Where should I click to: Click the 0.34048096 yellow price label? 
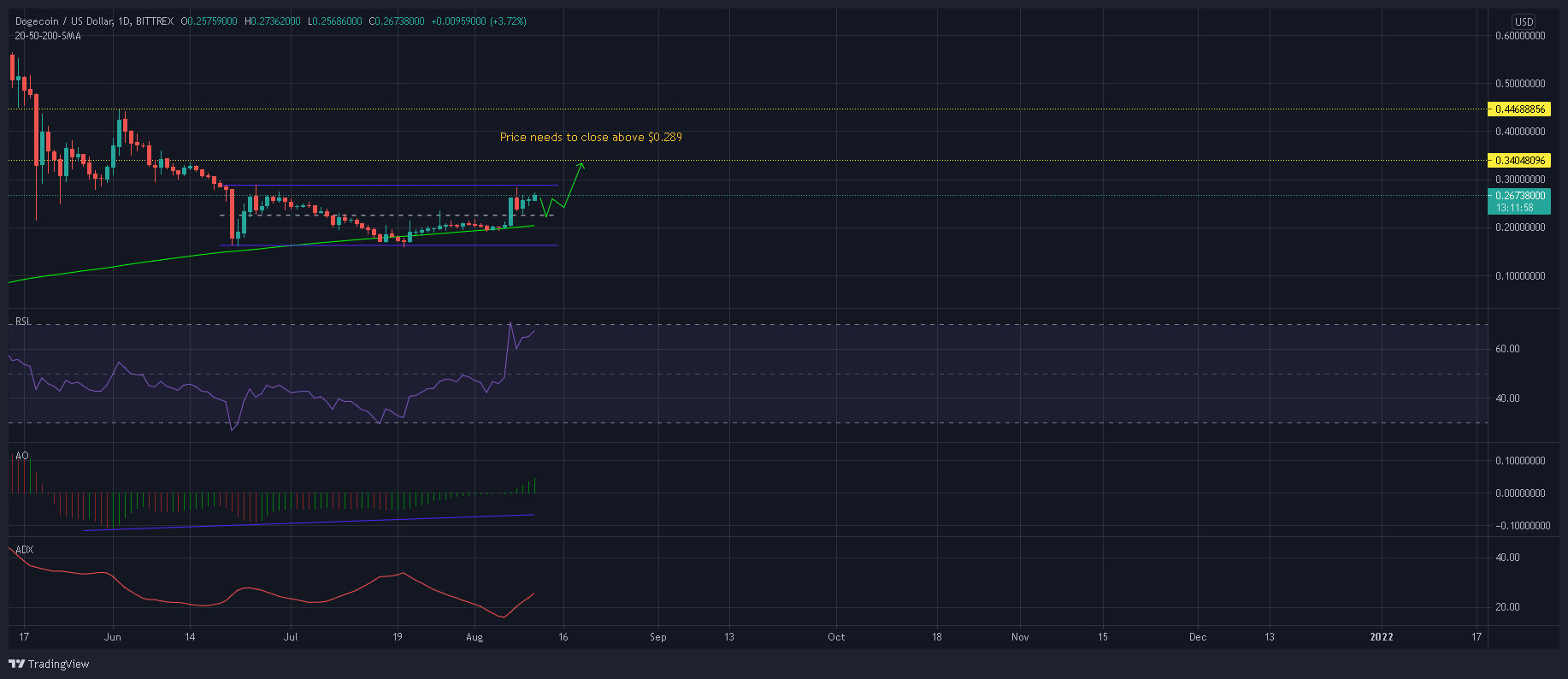[1520, 160]
